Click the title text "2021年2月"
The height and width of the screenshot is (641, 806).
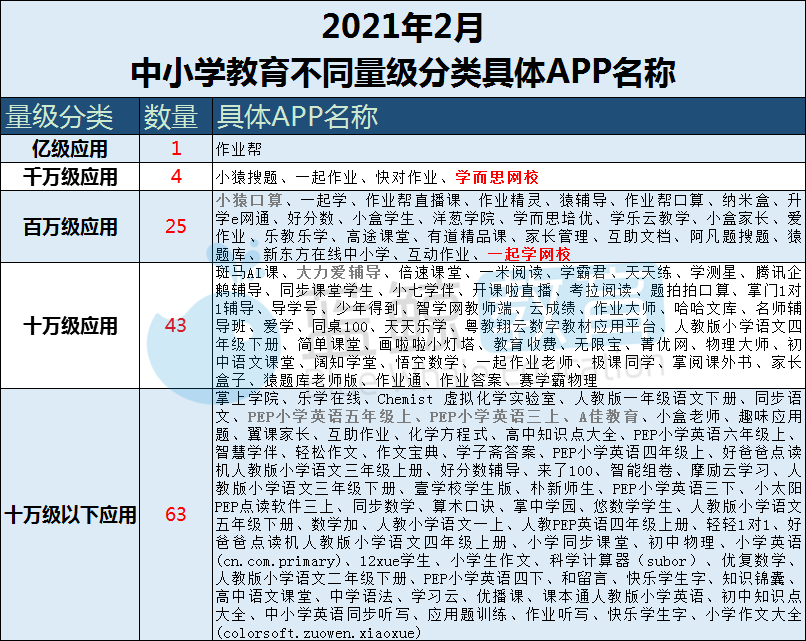coord(402,28)
